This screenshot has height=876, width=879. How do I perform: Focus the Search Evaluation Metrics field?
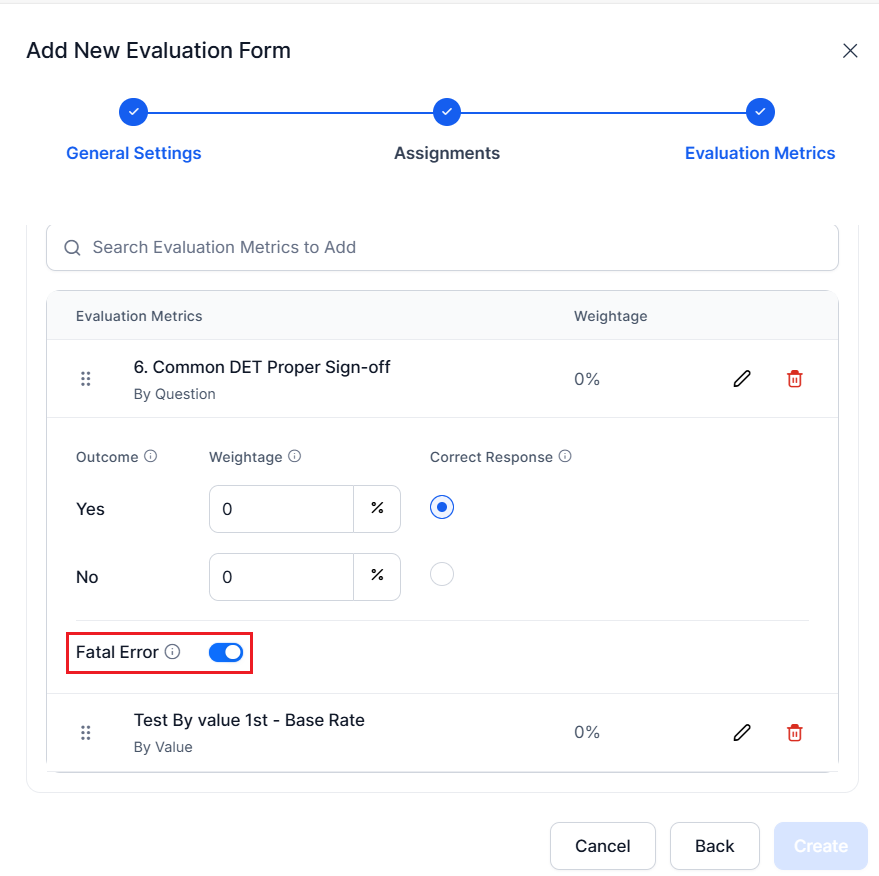pyautogui.click(x=442, y=247)
